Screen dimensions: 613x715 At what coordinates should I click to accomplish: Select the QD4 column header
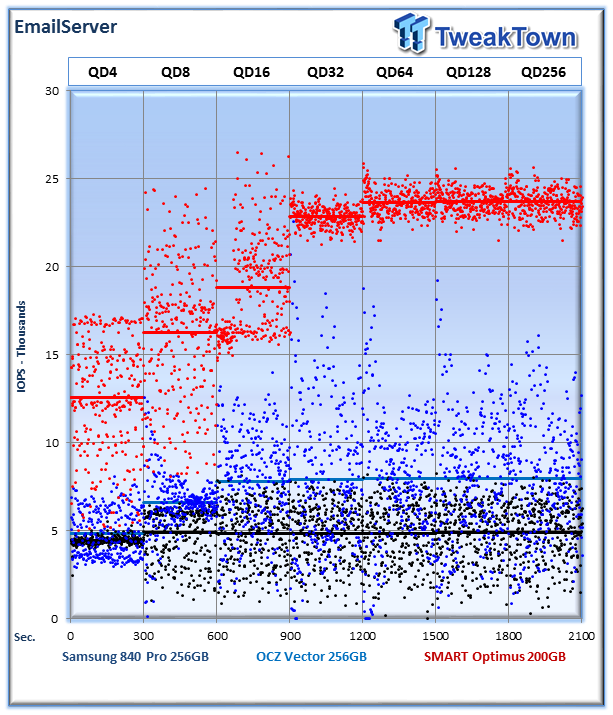pyautogui.click(x=103, y=72)
